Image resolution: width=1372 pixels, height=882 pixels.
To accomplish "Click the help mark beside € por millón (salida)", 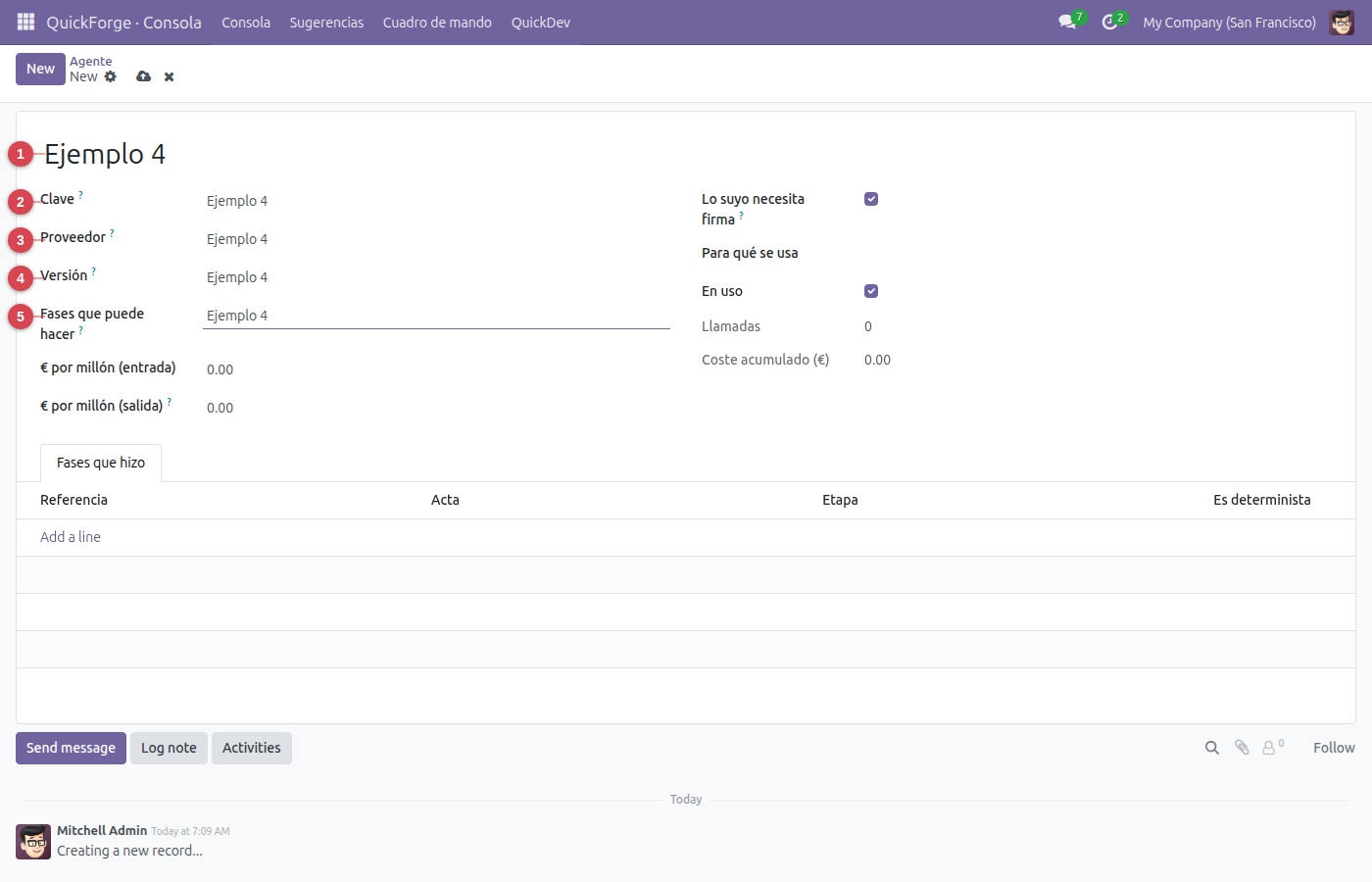I will coord(170,402).
